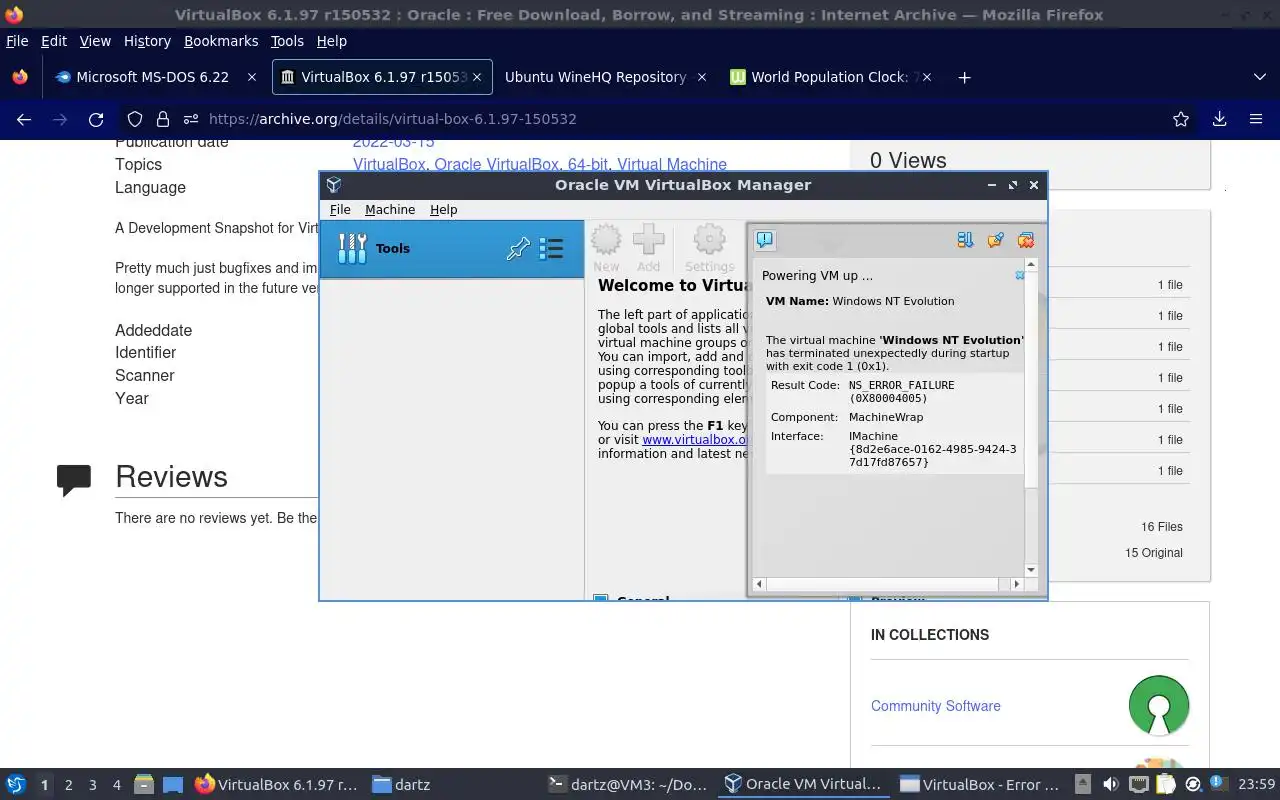Click the site security padlock icon
Viewport: 1280px width, 800px height.
(x=163, y=119)
